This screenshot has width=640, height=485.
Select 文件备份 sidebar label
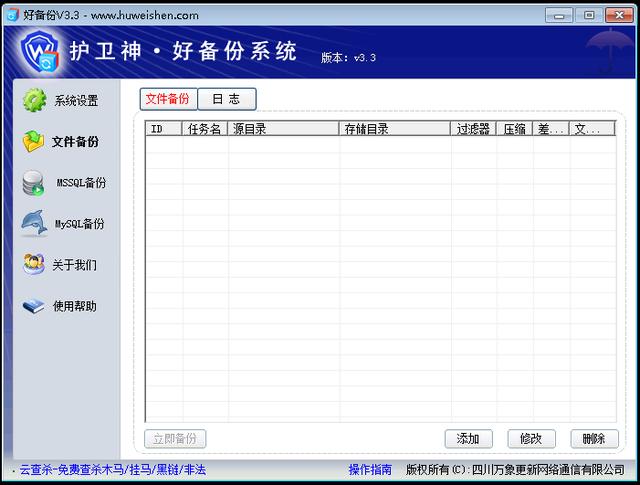click(75, 142)
